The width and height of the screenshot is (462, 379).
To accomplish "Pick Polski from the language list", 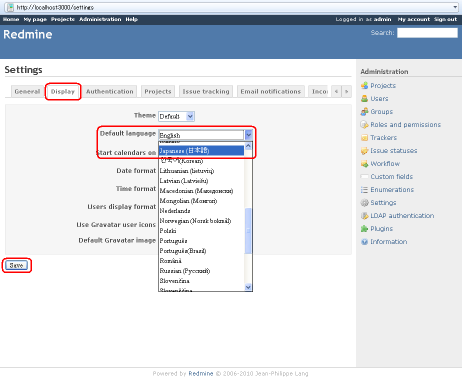I will (x=201, y=231).
